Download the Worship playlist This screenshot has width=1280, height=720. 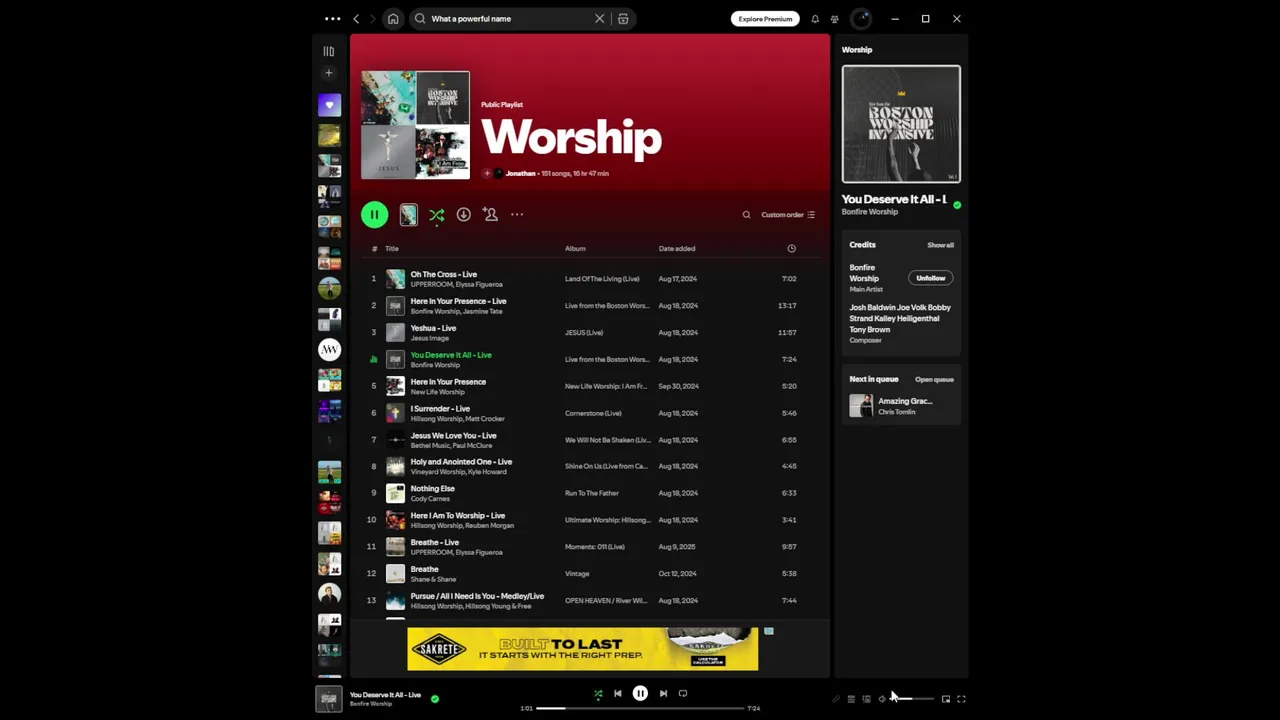coord(463,214)
